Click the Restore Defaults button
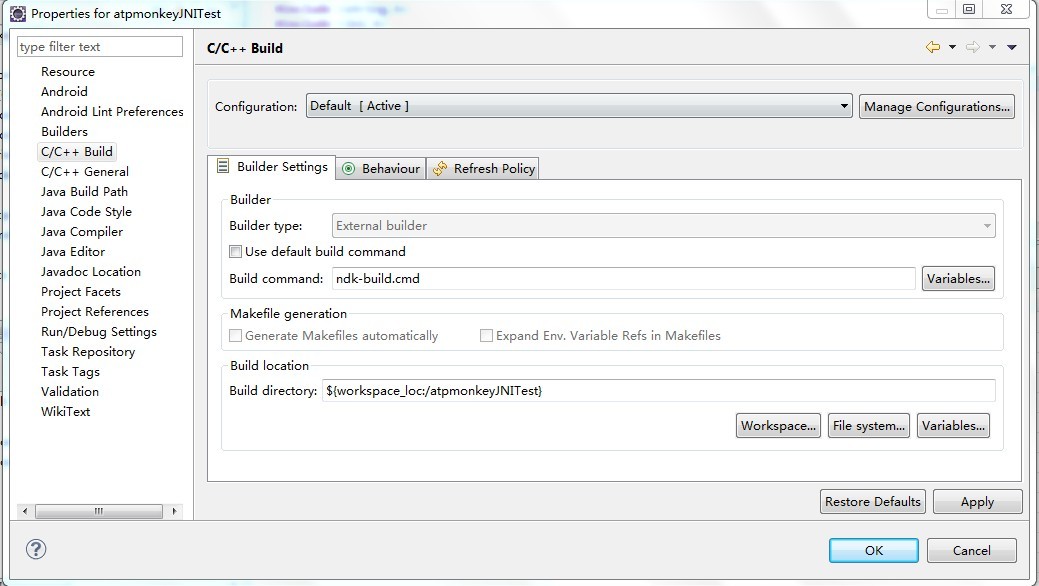This screenshot has height=586, width=1039. pos(873,502)
